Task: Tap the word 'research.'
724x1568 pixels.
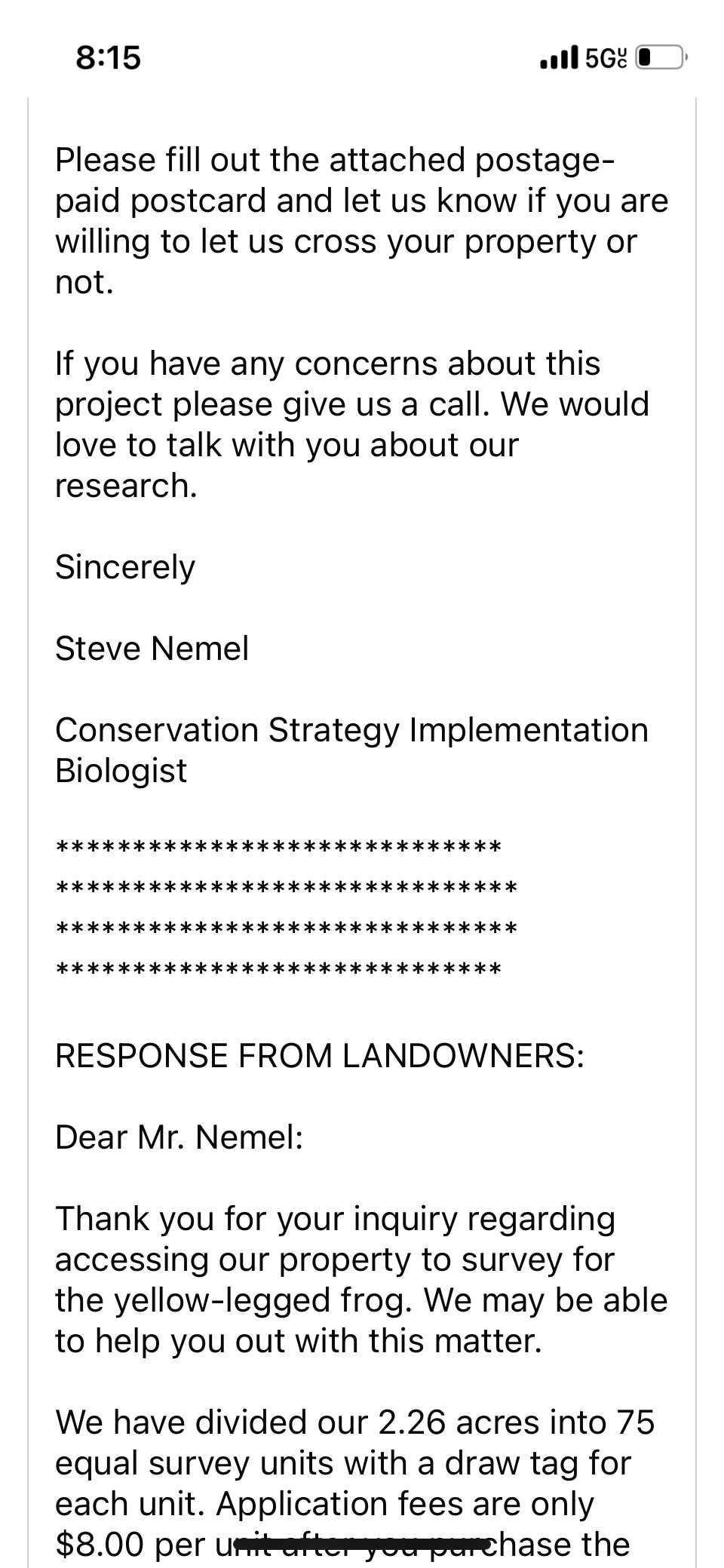Action: tap(126, 486)
